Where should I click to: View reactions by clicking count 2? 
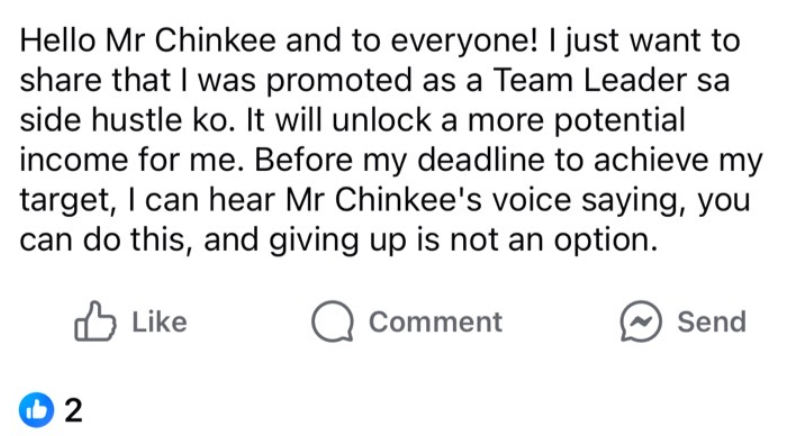pyautogui.click(x=73, y=410)
